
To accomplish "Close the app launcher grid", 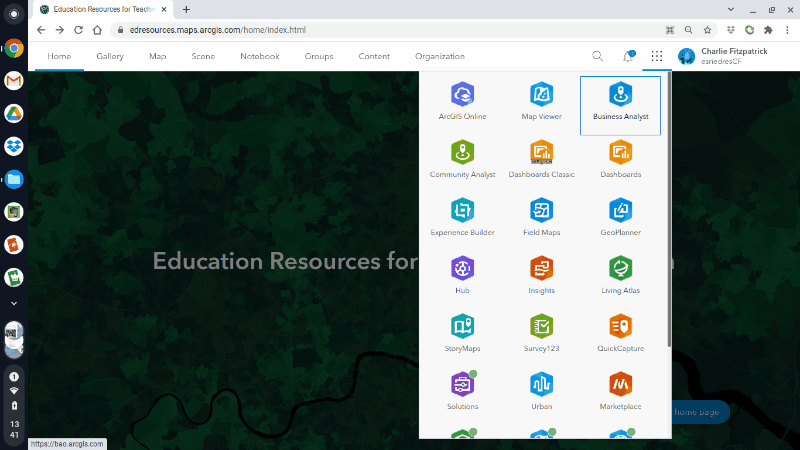I will pos(657,56).
